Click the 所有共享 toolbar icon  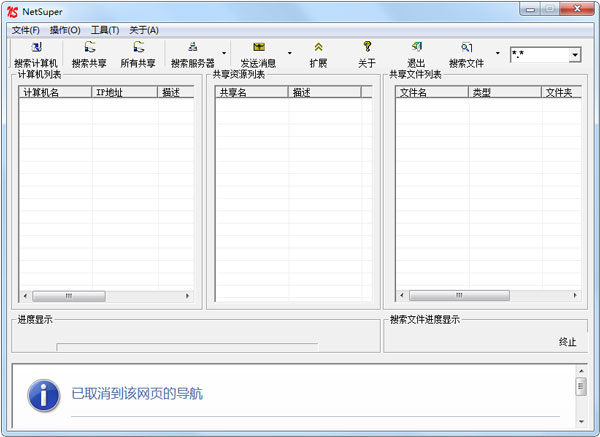coord(139,47)
